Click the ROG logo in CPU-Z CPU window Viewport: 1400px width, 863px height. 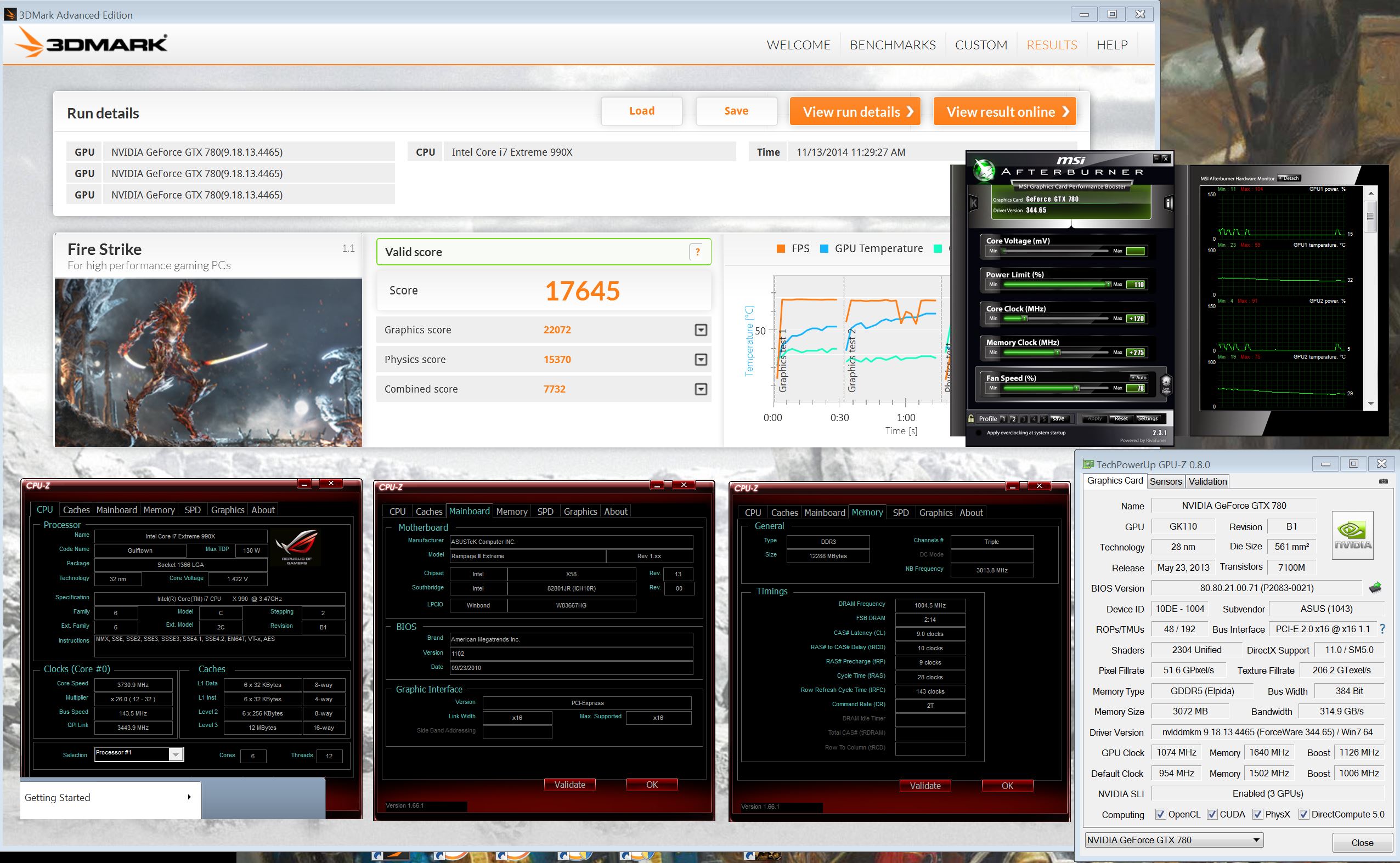297,547
